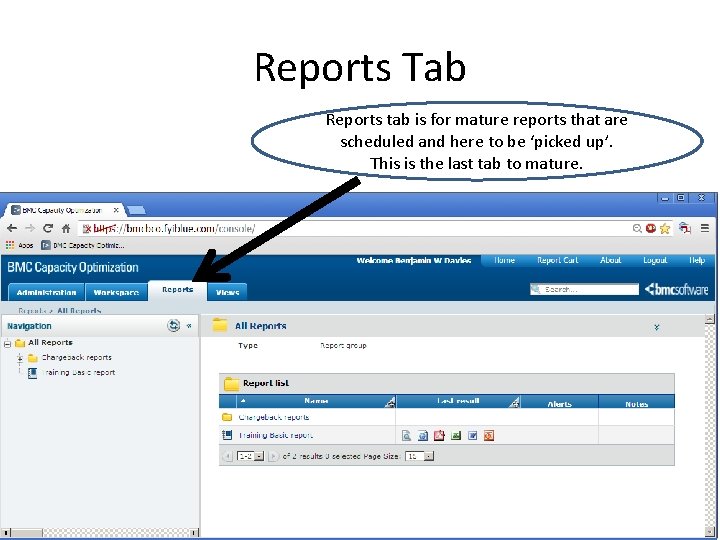Click the Chargeback reports folder icon in list
Image resolution: width=720 pixels, height=540 pixels.
coord(227,417)
